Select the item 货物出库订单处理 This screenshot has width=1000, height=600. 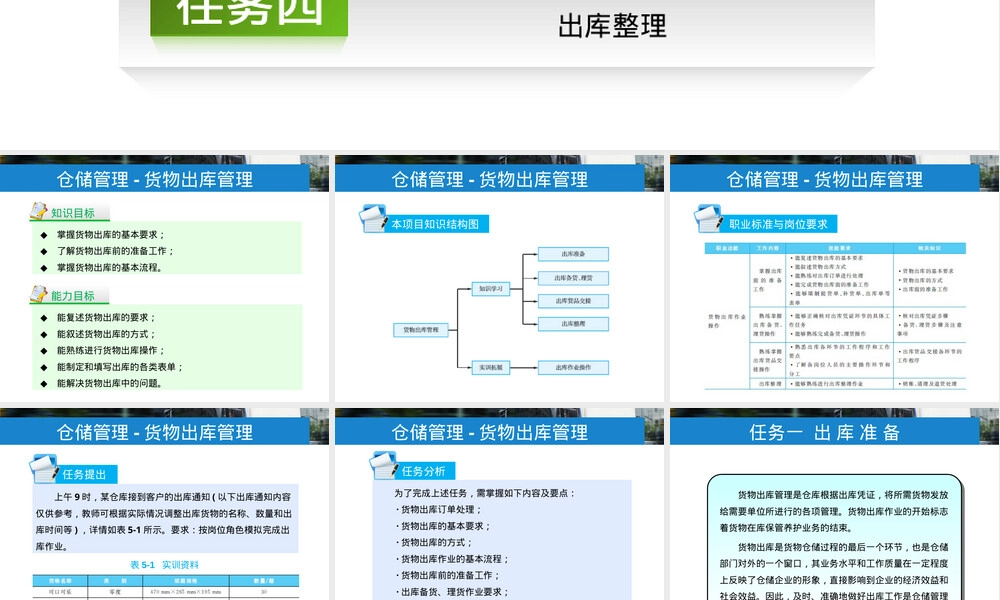tap(438, 509)
